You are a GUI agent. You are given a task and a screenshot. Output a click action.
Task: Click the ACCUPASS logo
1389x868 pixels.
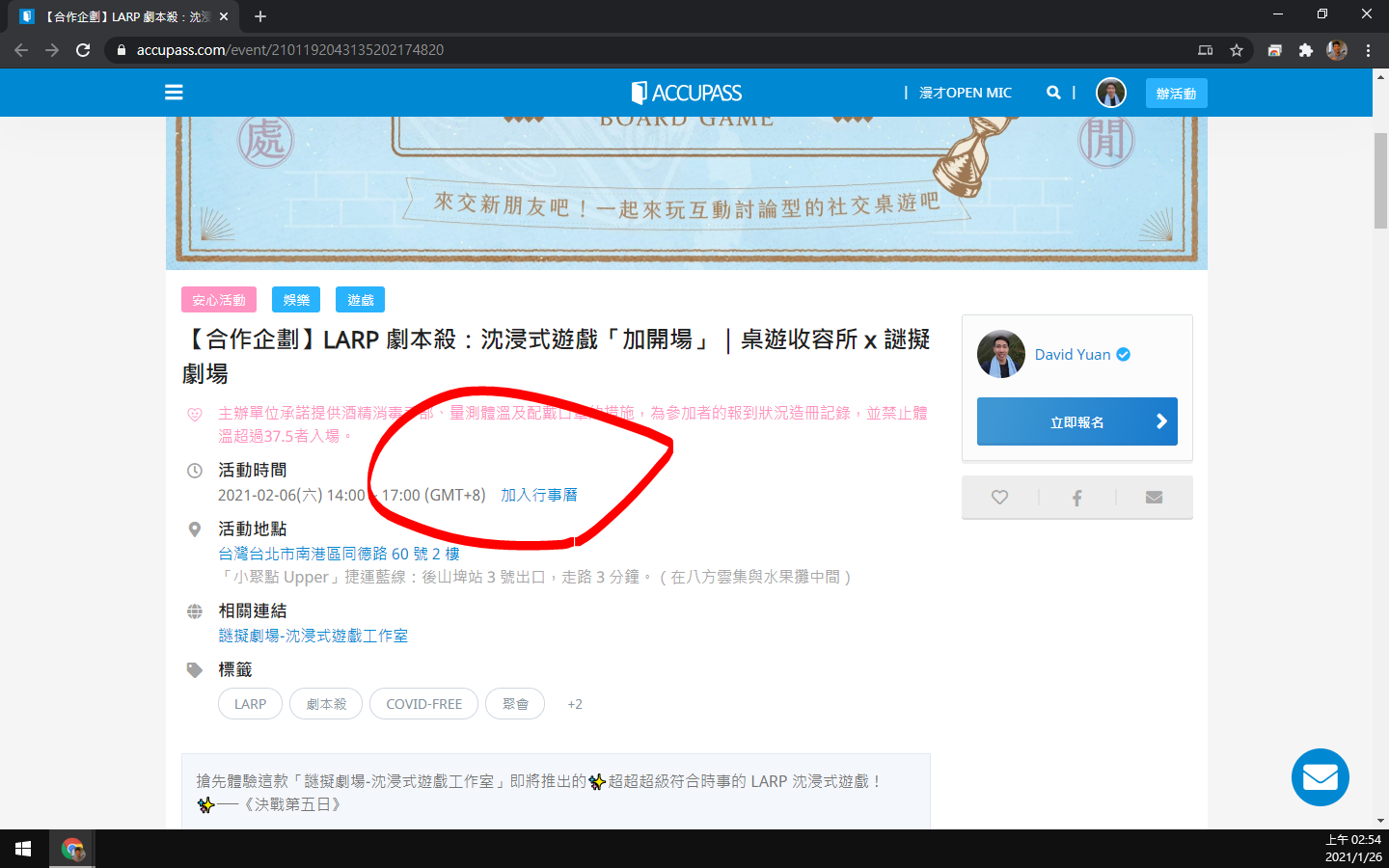click(687, 93)
